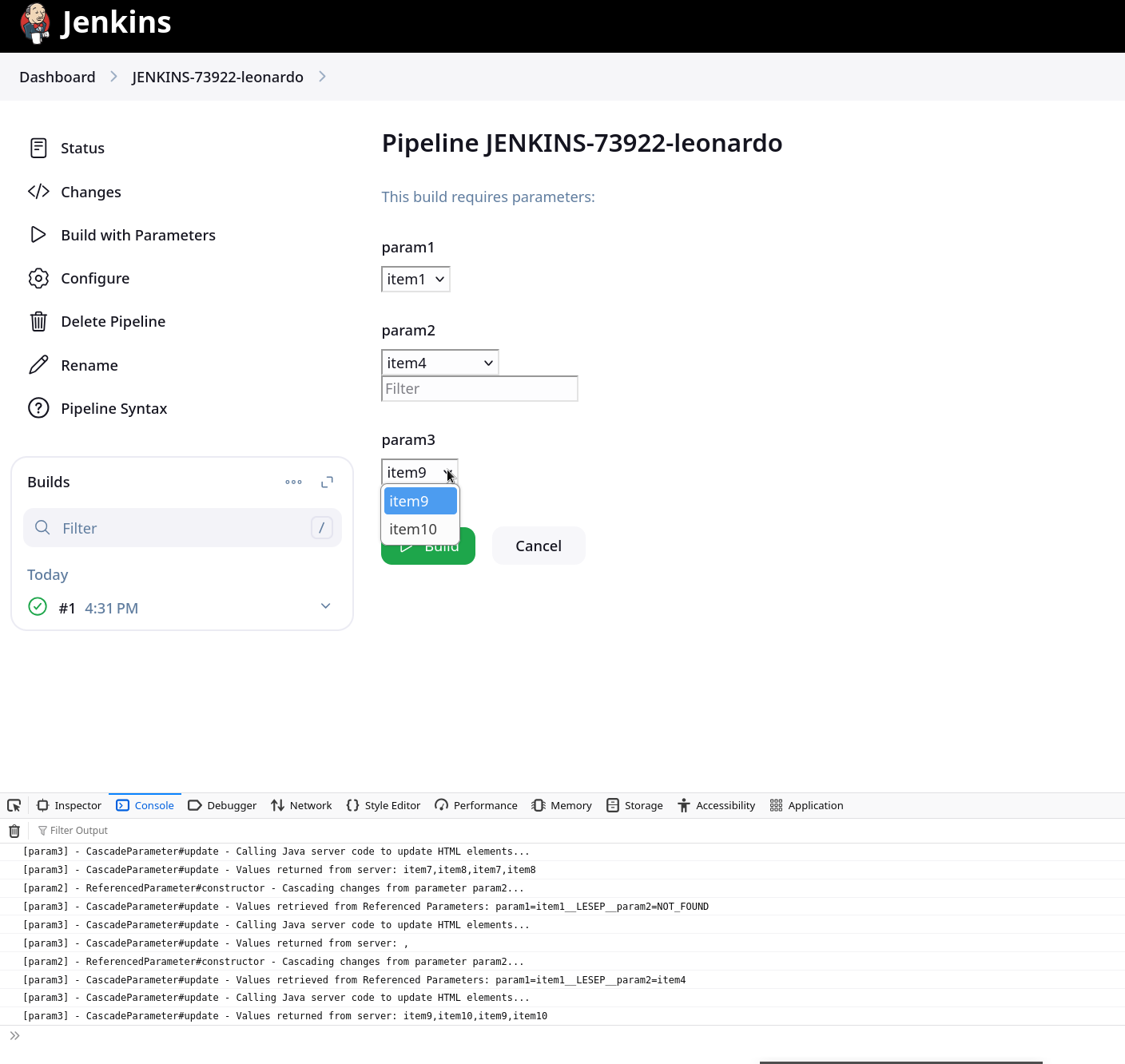The height and width of the screenshot is (1064, 1125).
Task: Click the param2 Filter text field
Action: (x=479, y=389)
